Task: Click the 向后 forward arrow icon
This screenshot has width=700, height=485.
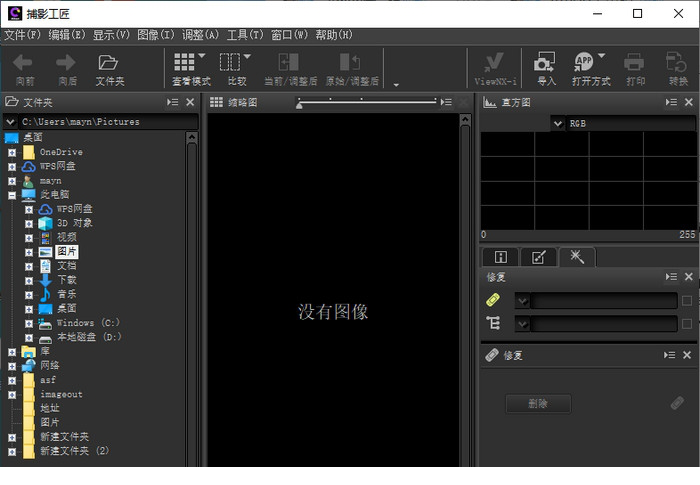Action: [67, 63]
